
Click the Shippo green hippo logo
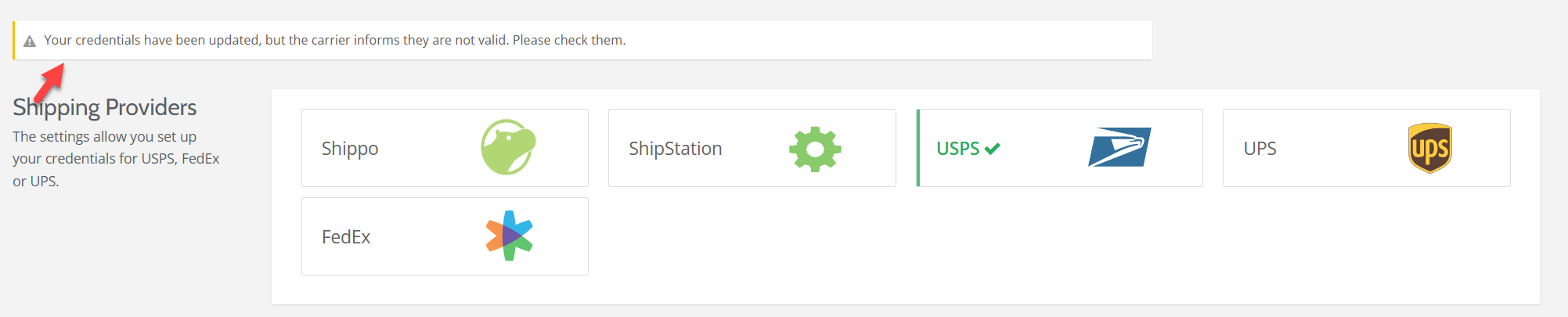(x=508, y=147)
